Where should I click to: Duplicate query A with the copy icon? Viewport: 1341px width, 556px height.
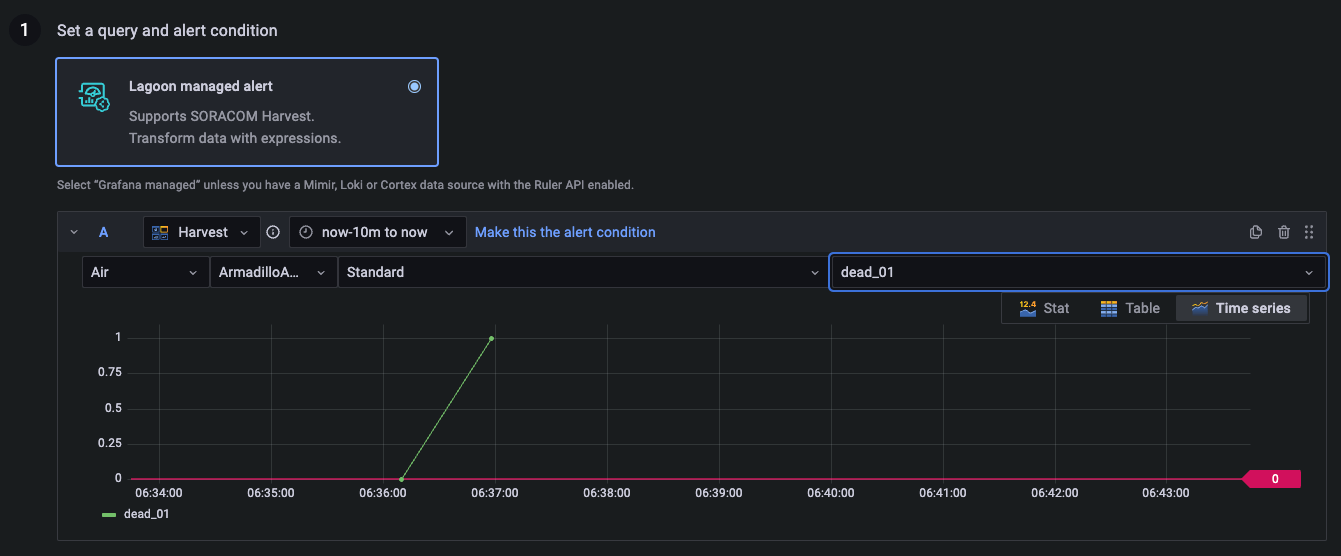pos(1256,232)
